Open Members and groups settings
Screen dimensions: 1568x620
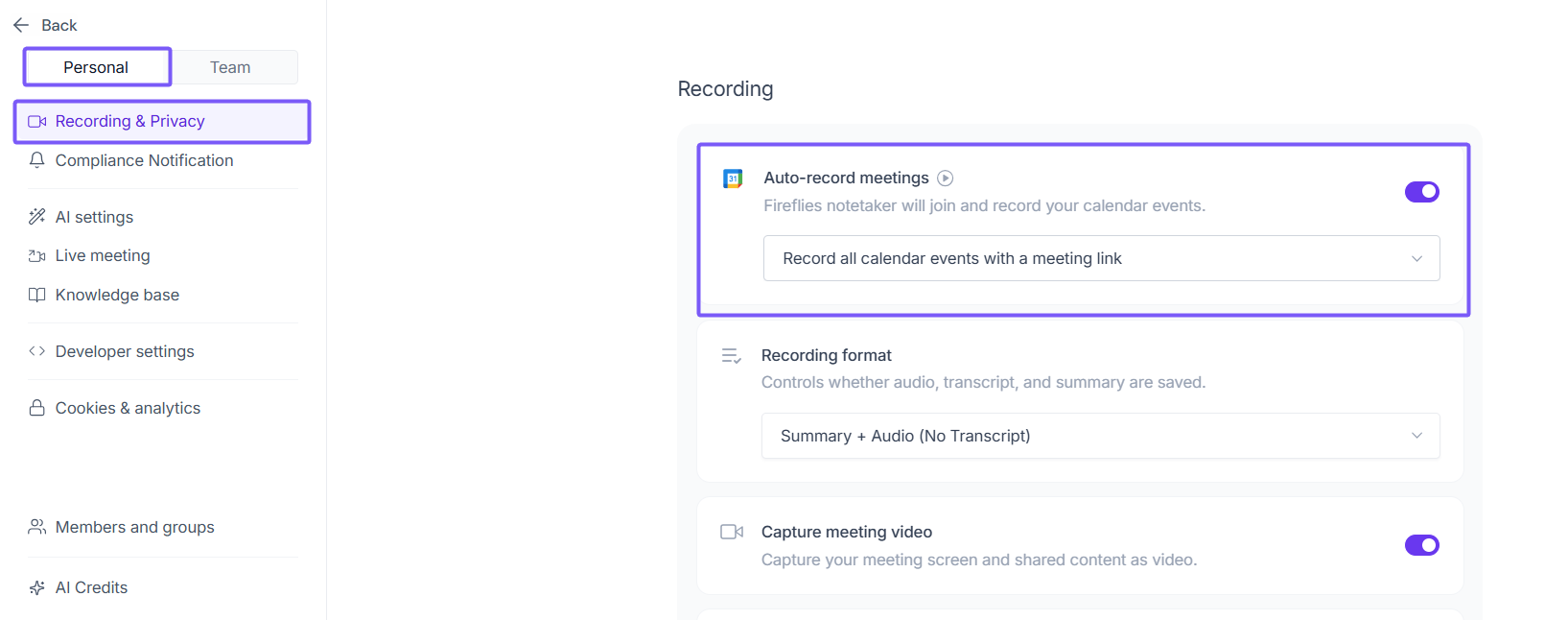pos(134,527)
